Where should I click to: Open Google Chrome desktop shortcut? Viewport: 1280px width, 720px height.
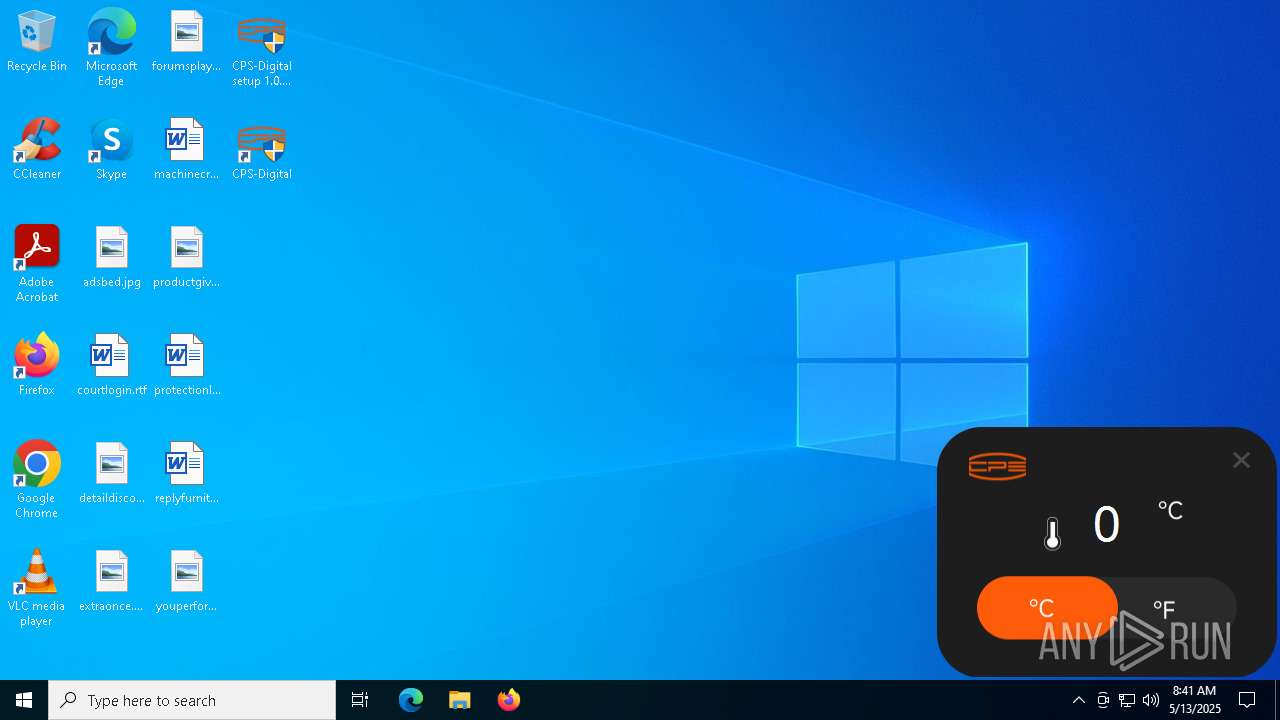point(37,480)
